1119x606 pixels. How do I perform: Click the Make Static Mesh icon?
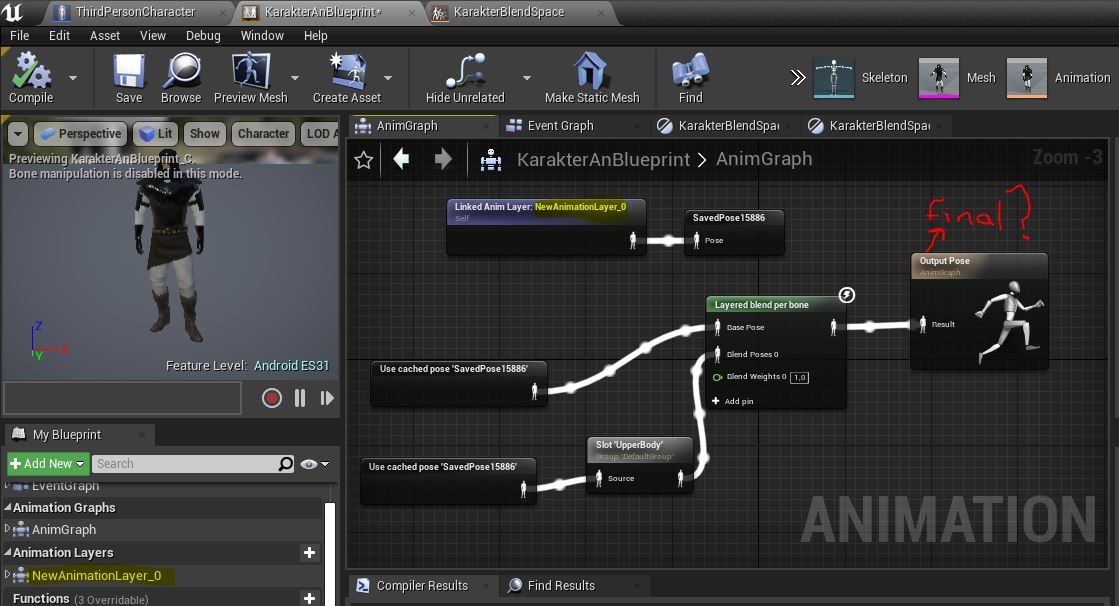tap(592, 78)
